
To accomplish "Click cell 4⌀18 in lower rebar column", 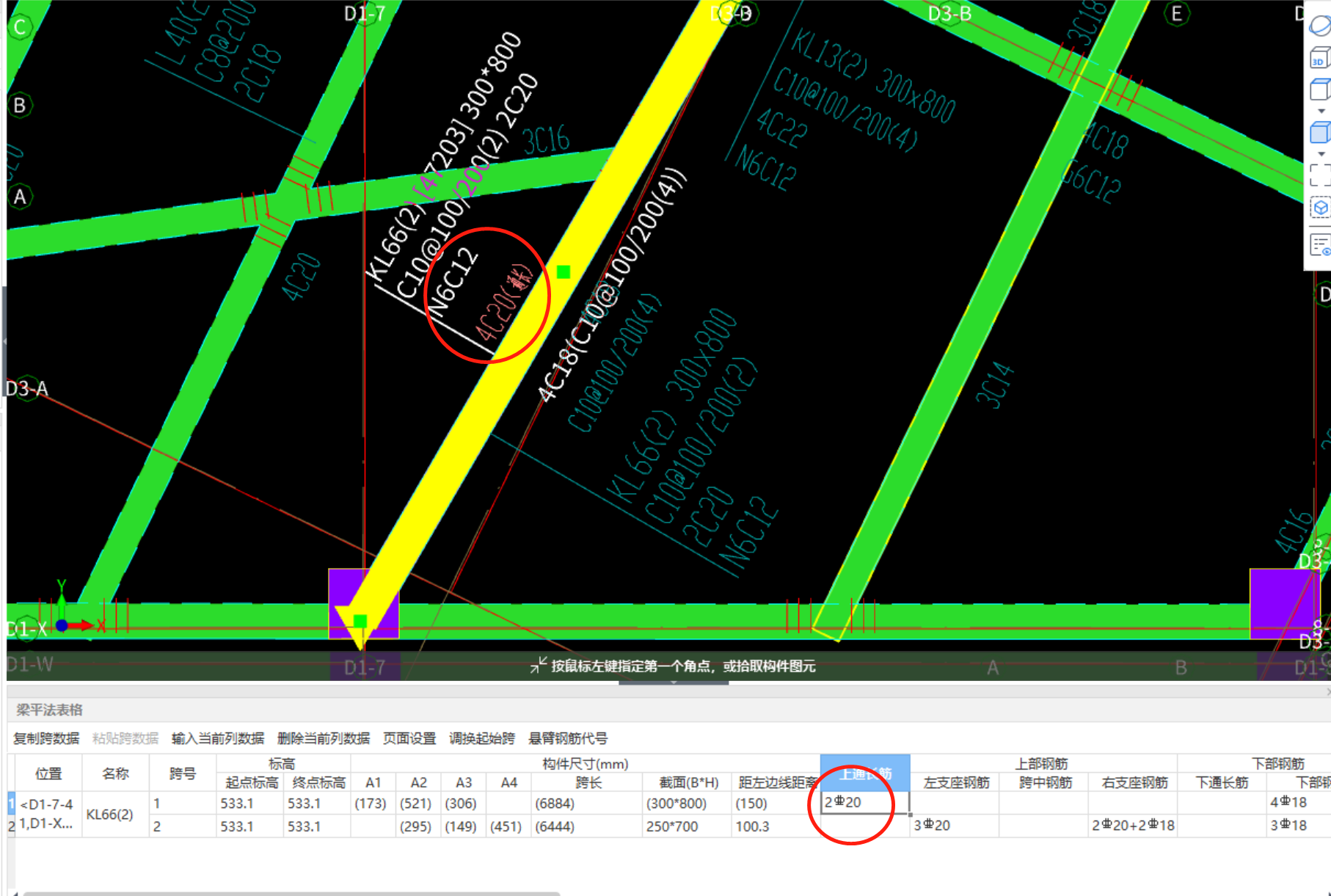I will point(1298,803).
